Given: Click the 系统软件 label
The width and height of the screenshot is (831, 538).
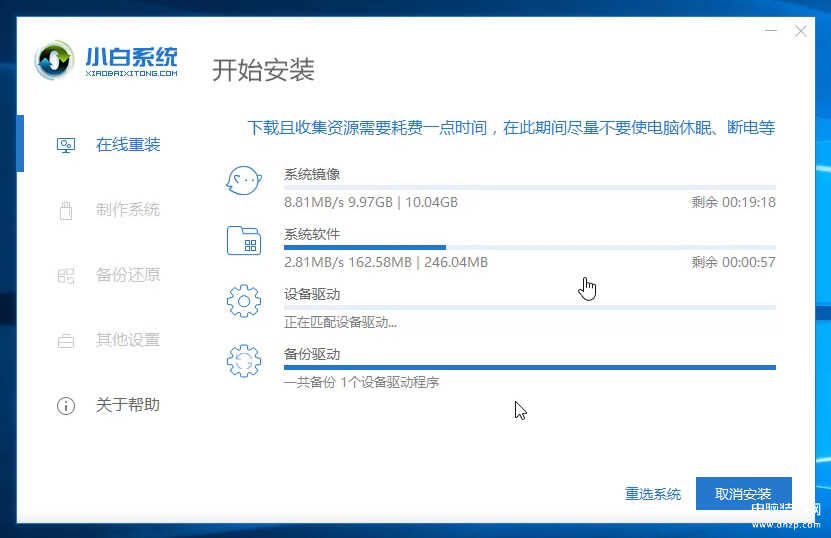Looking at the screenshot, I should tap(312, 234).
